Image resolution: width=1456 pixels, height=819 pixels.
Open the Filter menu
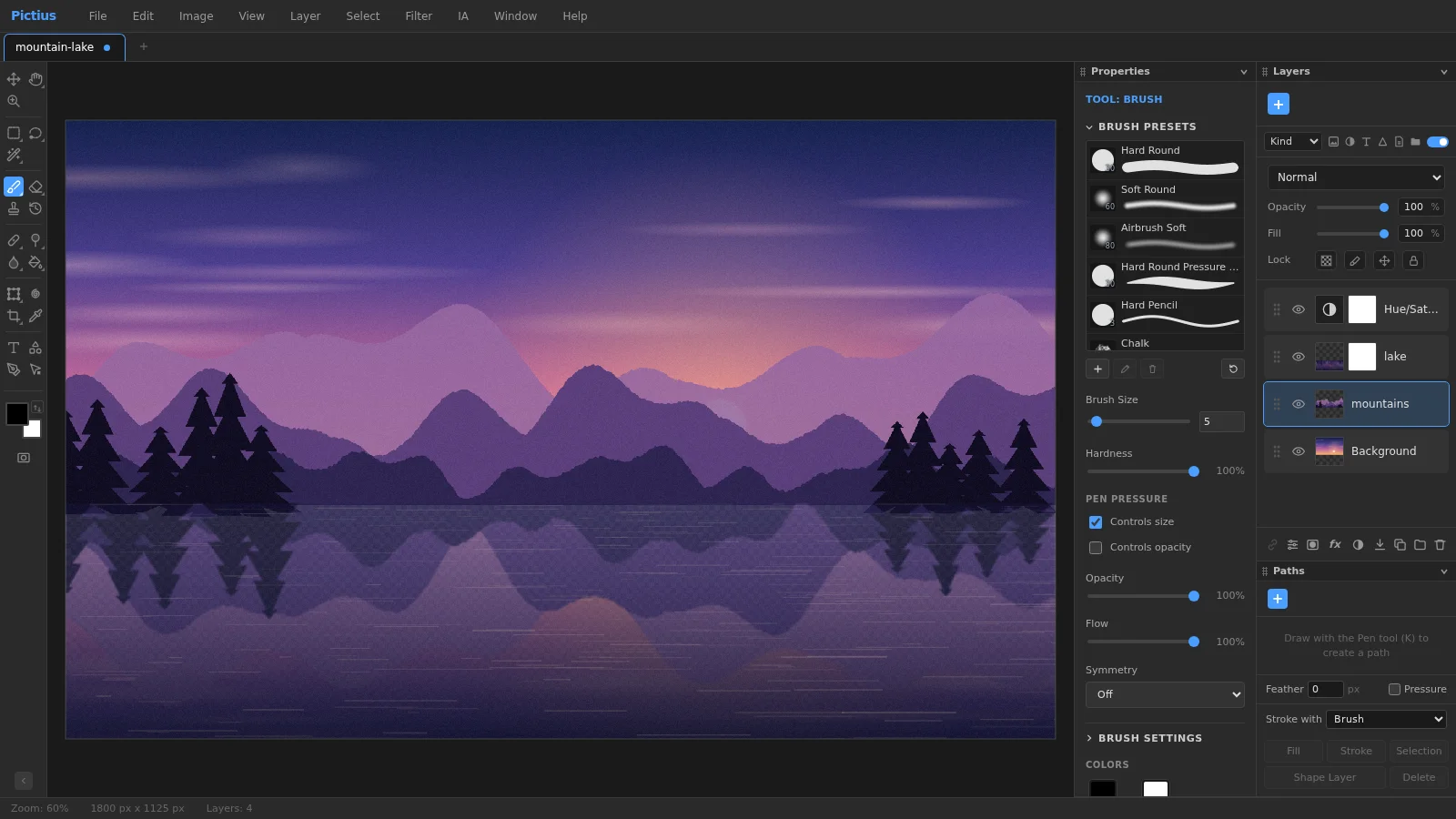pos(419,16)
